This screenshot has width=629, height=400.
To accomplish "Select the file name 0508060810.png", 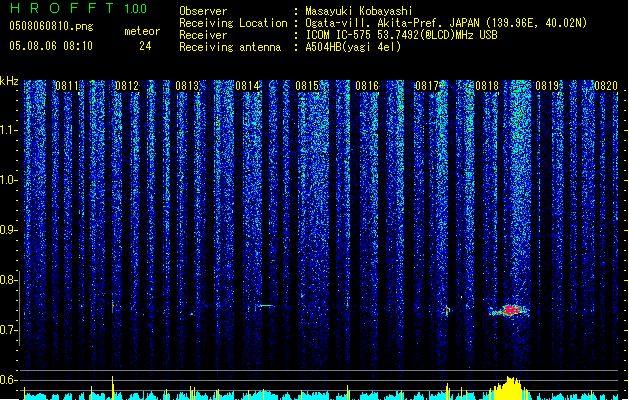I will [x=51, y=26].
